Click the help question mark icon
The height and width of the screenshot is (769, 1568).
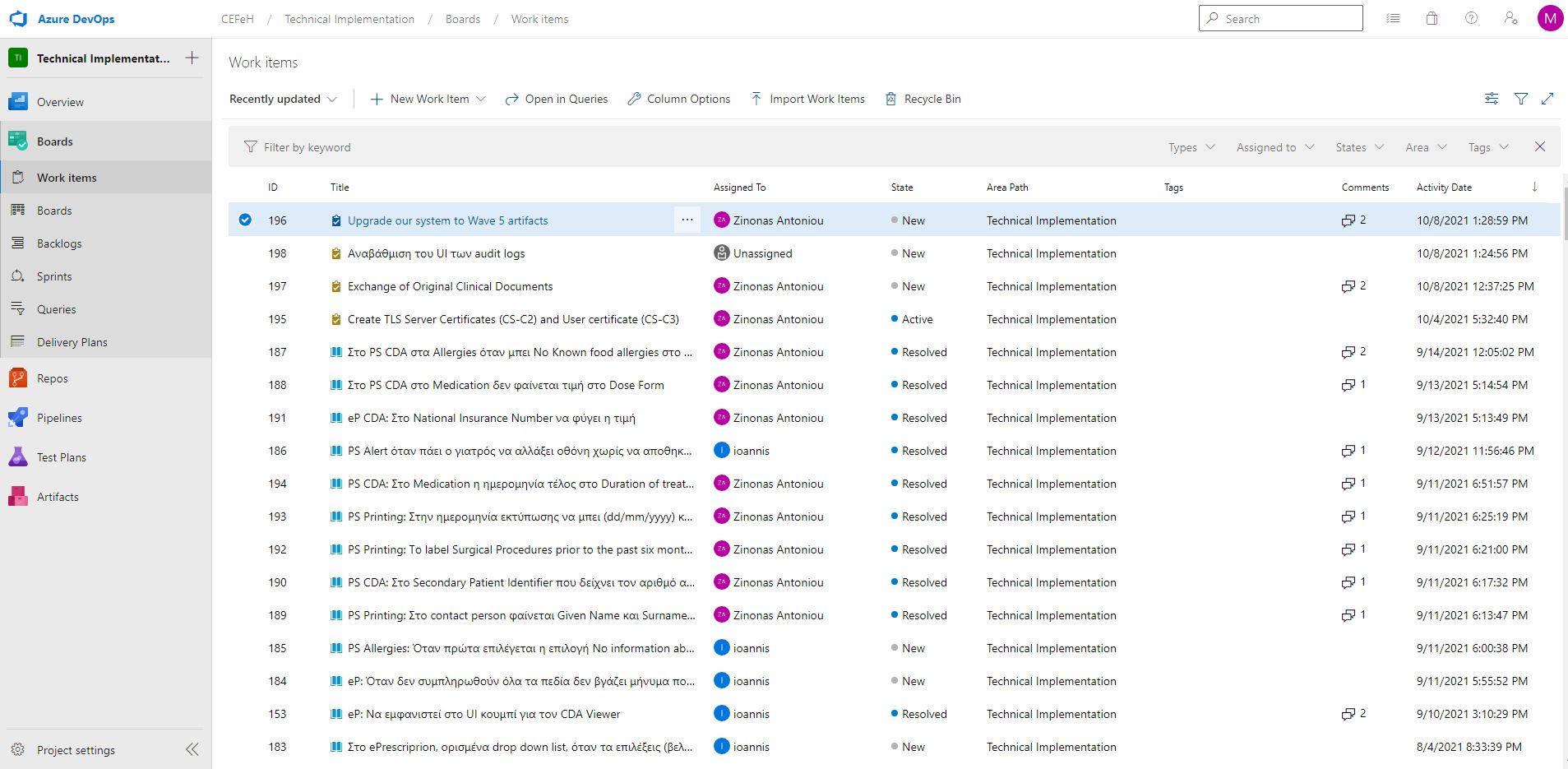click(1471, 19)
